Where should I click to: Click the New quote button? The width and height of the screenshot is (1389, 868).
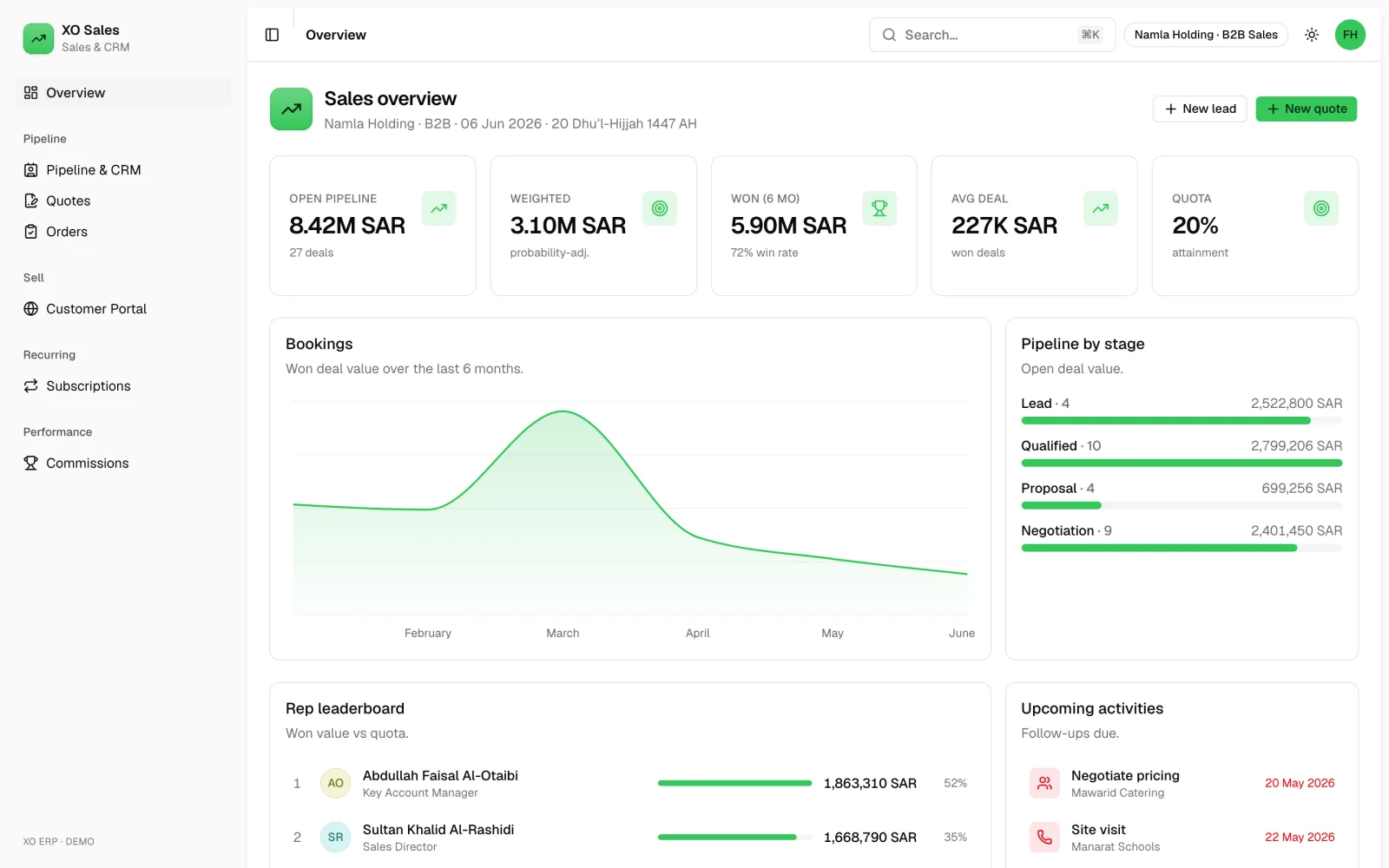(1307, 108)
